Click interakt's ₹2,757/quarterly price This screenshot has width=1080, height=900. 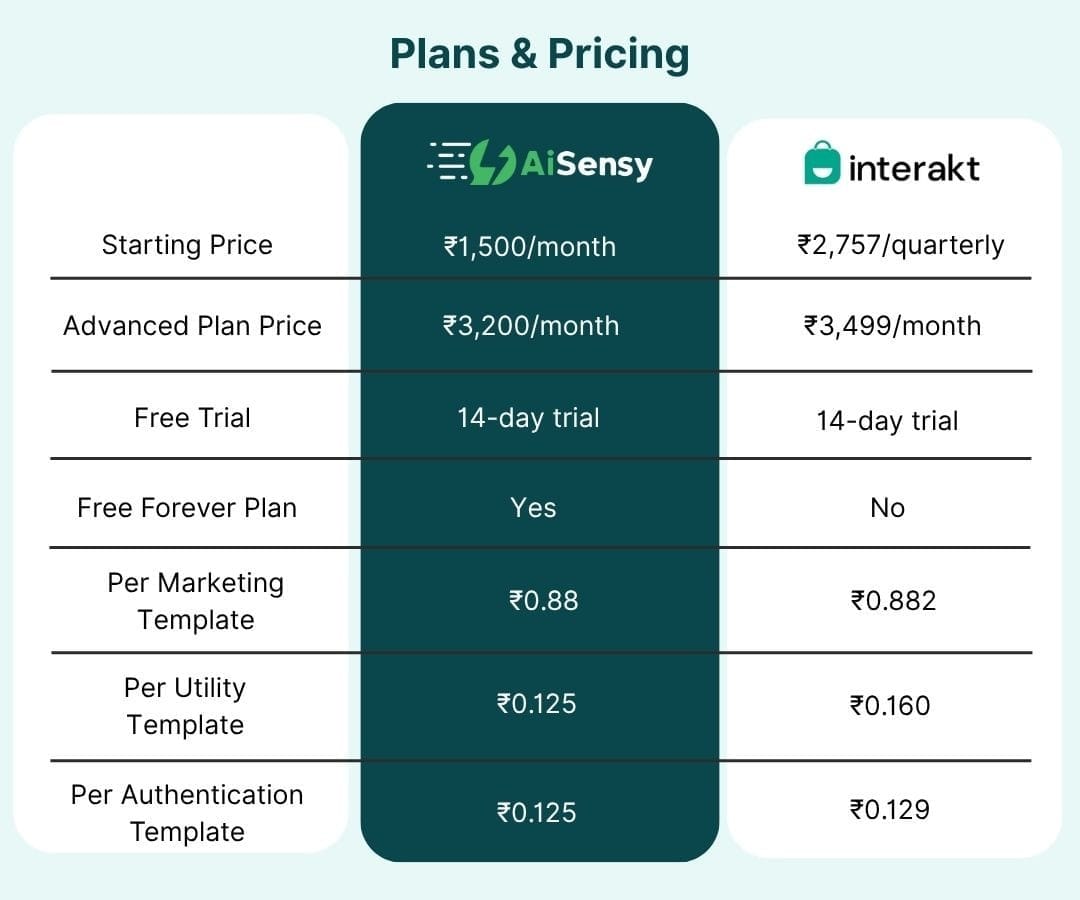tap(900, 245)
